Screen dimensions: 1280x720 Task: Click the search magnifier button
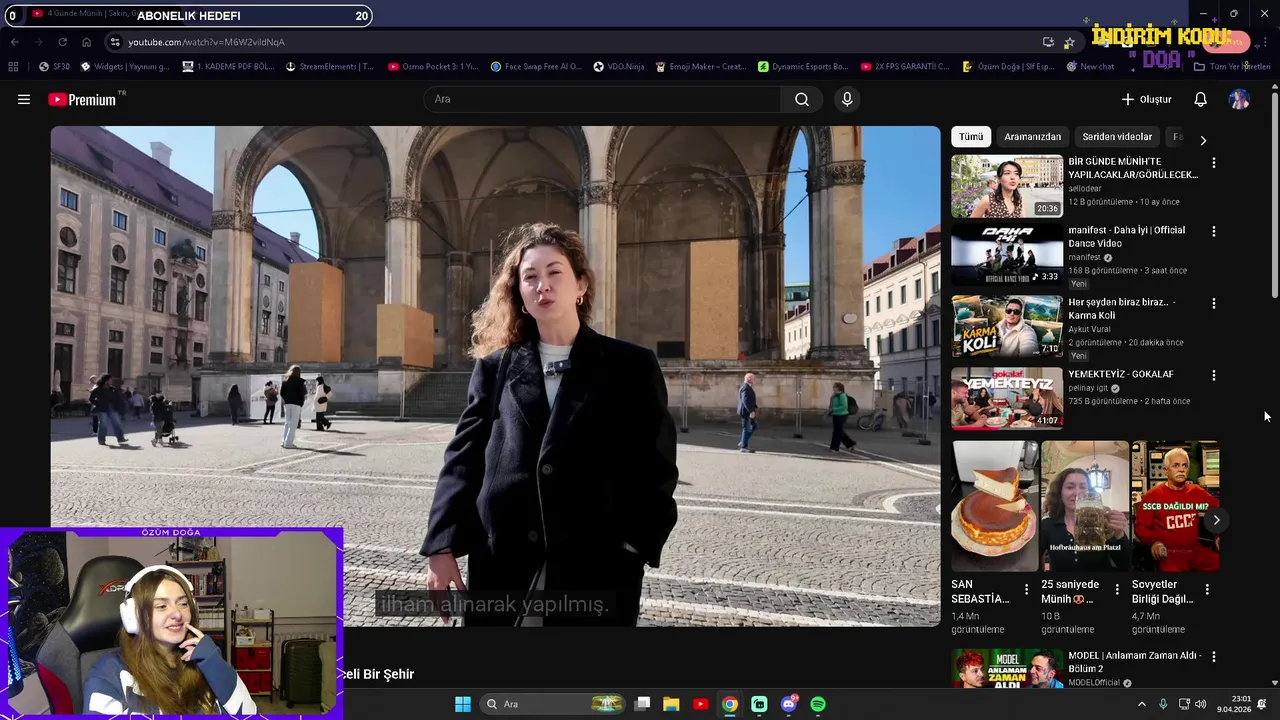coord(802,99)
